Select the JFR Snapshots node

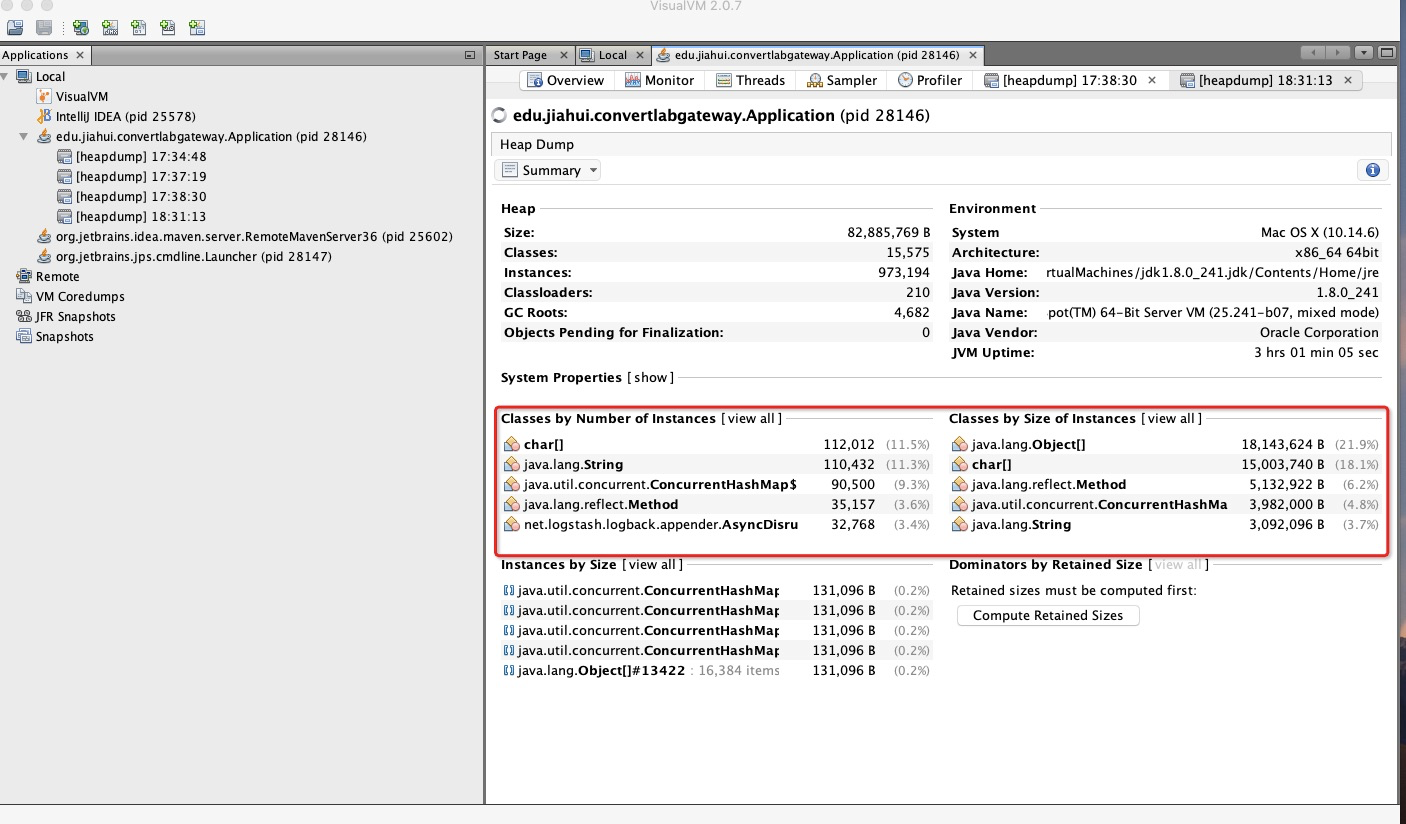[75, 316]
